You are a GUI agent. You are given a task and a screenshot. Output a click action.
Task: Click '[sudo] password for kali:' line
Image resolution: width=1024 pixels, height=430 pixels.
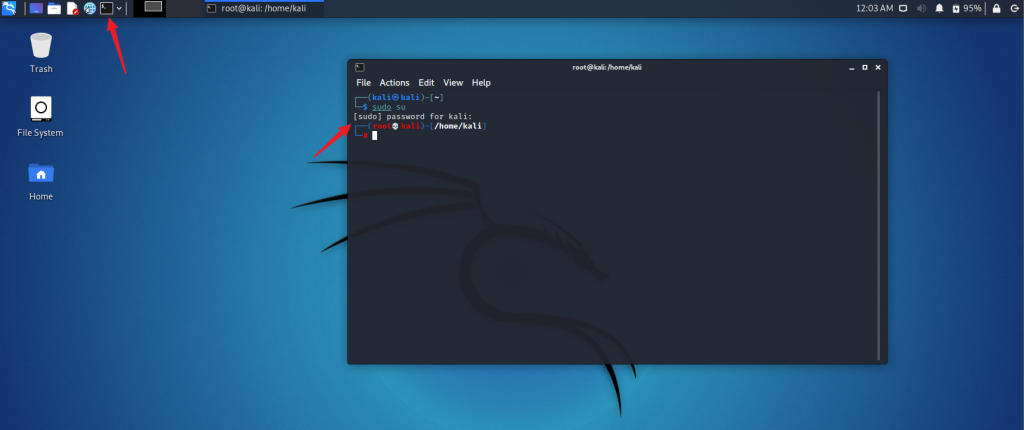tap(412, 116)
